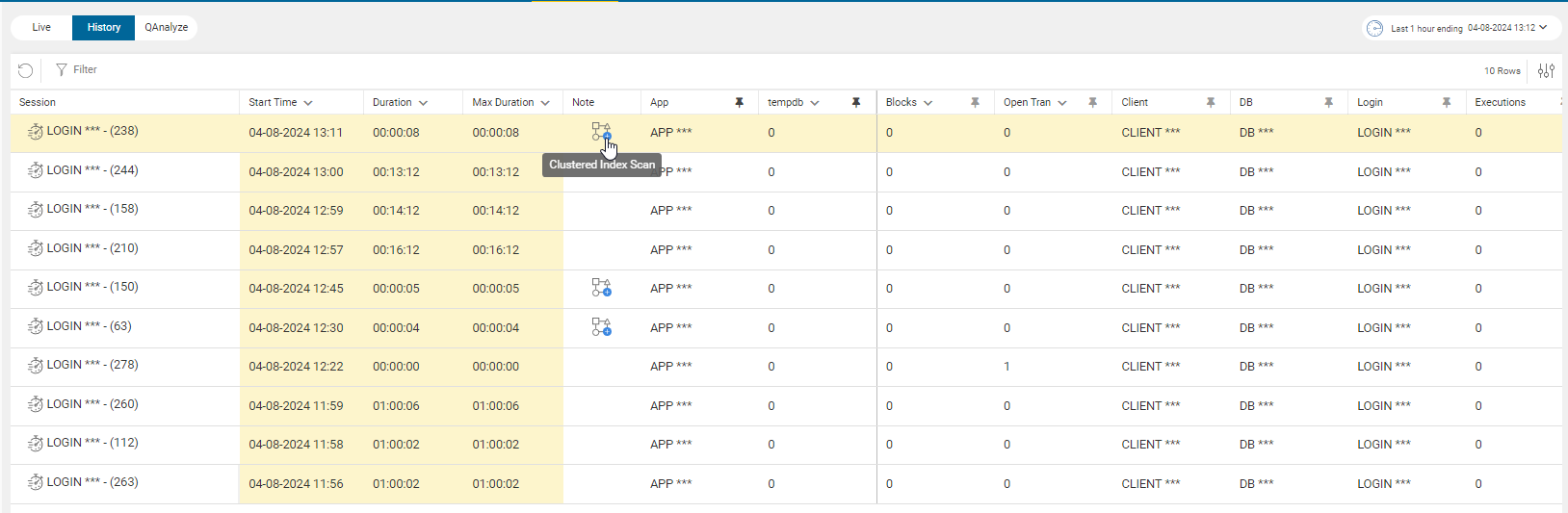The image size is (1568, 513).
Task: Click the Note column header
Action: pos(583,102)
